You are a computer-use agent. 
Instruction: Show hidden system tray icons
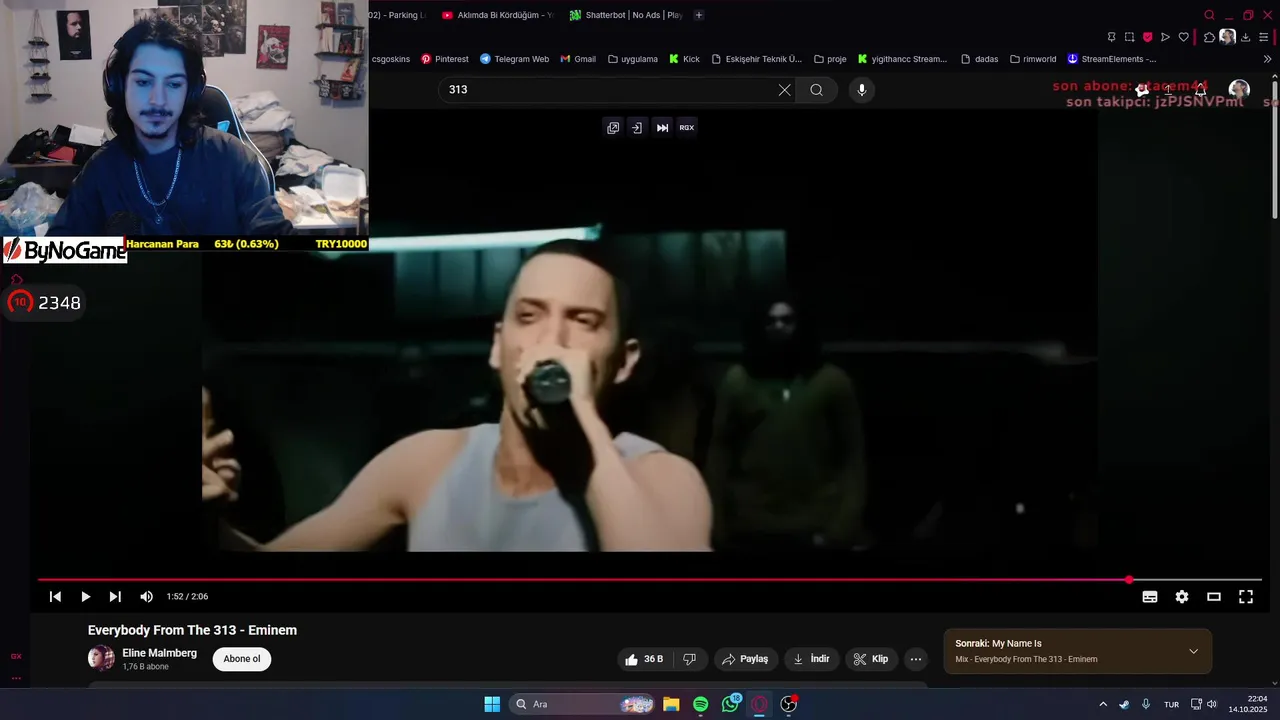pos(1103,704)
